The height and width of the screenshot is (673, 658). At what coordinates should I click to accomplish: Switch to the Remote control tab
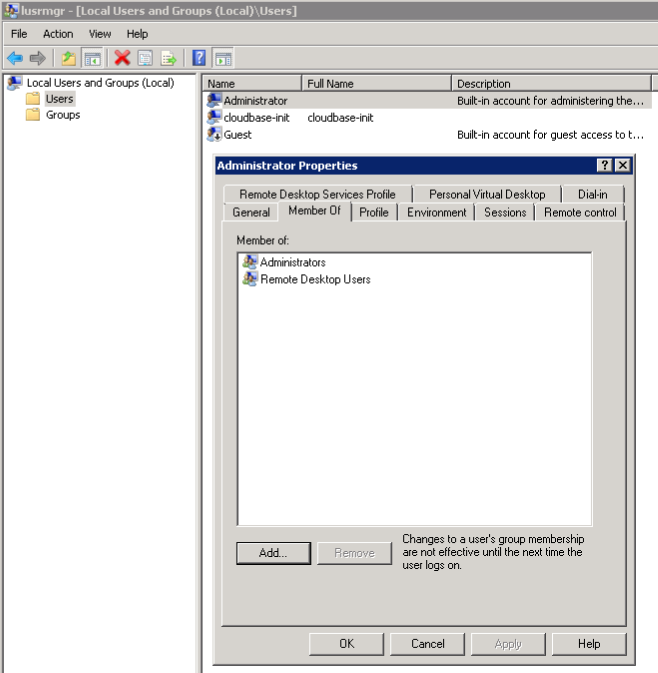(580, 213)
